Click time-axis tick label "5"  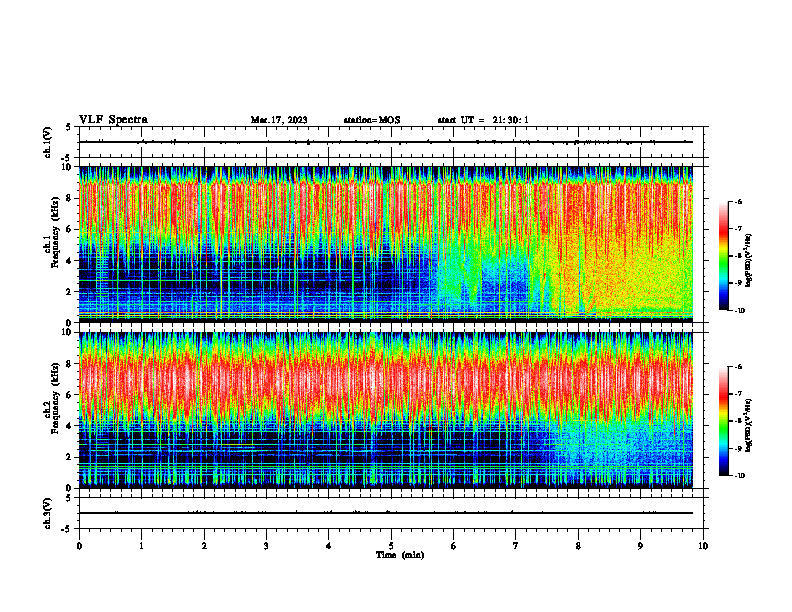pyautogui.click(x=391, y=546)
